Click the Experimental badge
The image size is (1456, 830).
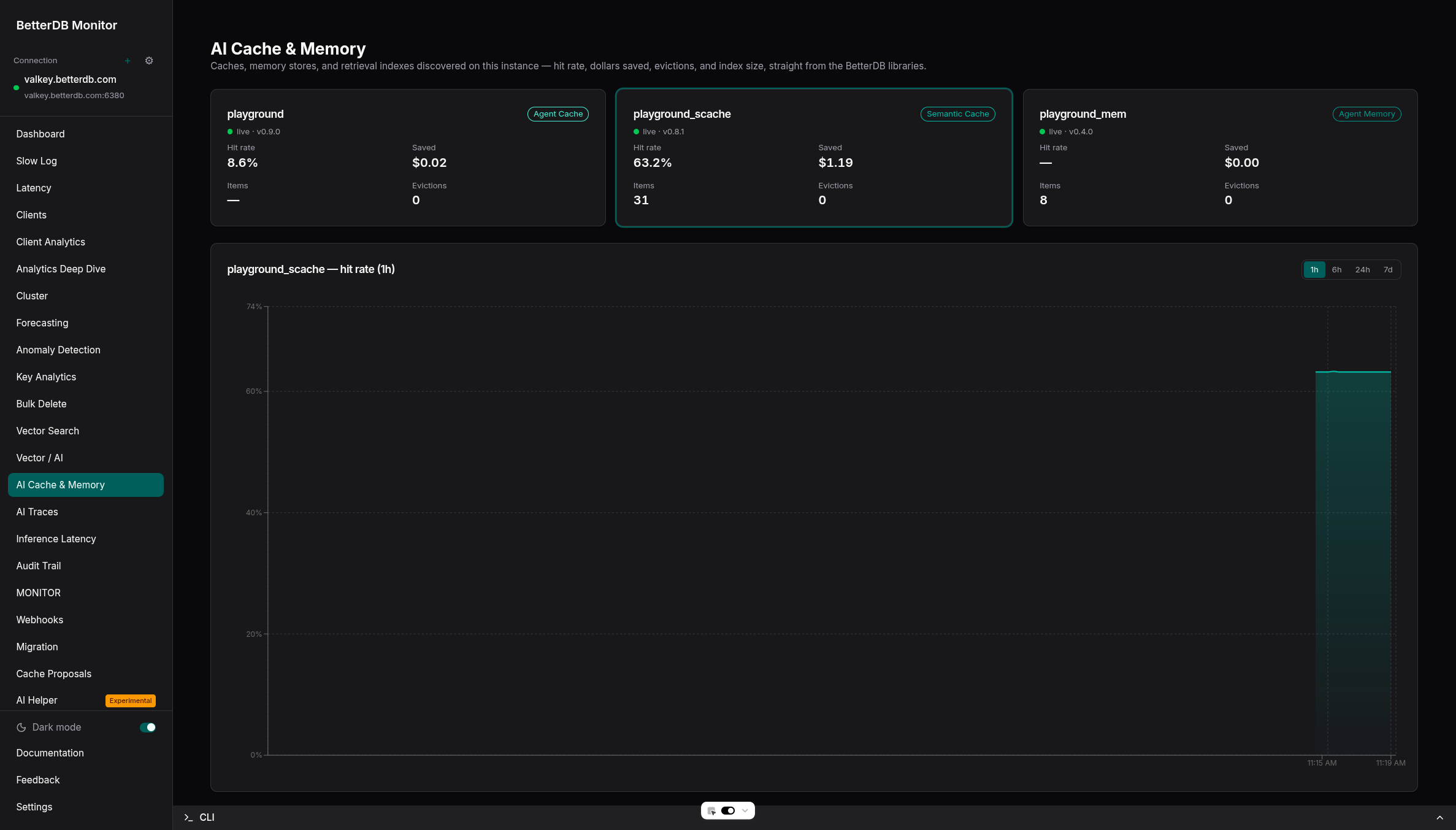(131, 701)
